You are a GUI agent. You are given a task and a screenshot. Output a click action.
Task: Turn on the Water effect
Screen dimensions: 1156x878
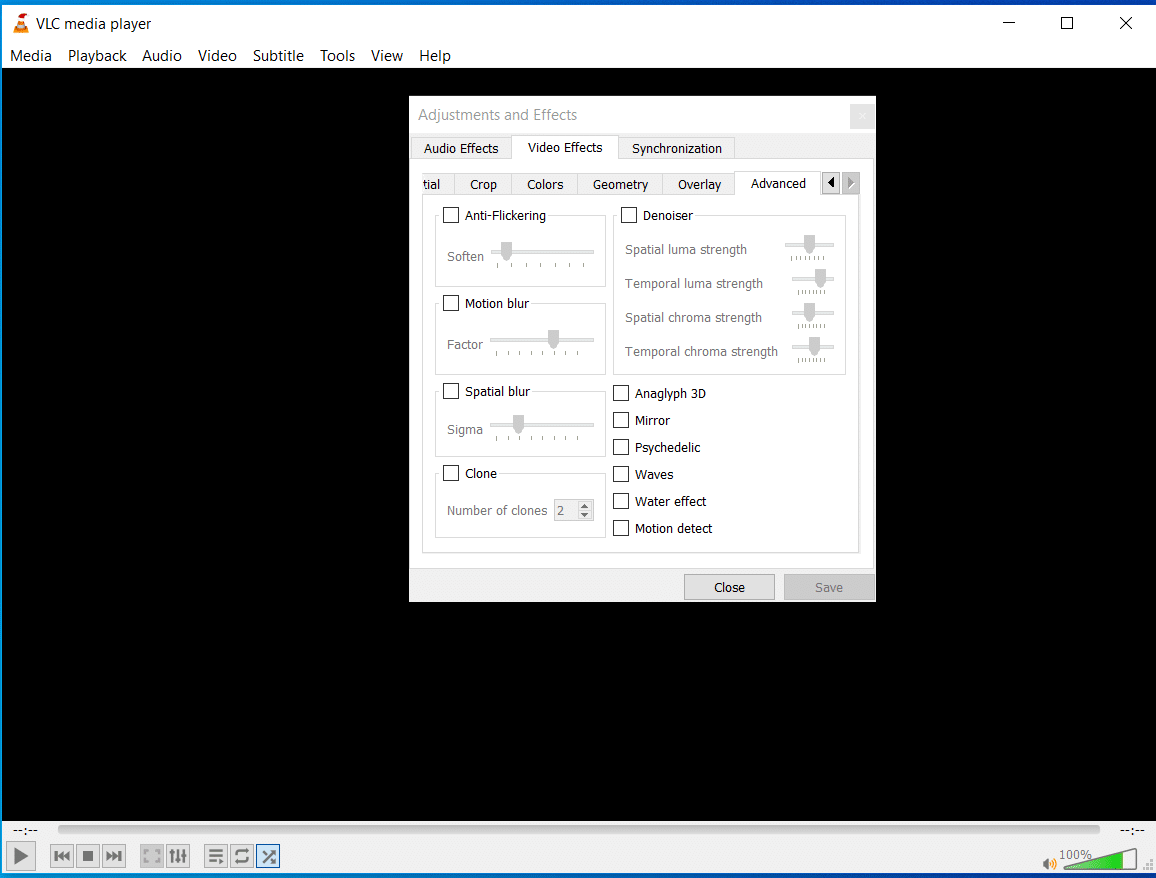[x=620, y=501]
